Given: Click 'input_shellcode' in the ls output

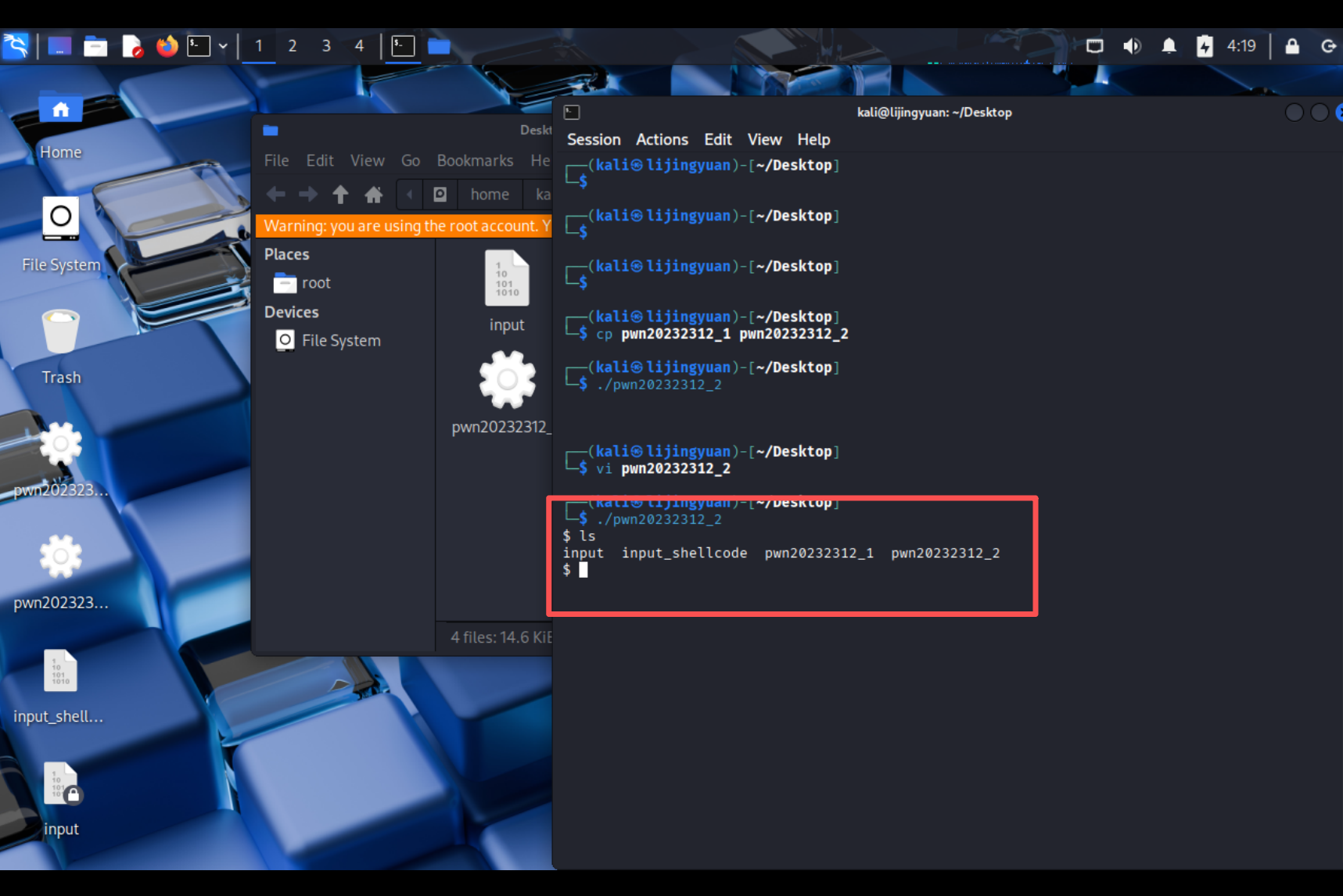Looking at the screenshot, I should click(x=684, y=553).
